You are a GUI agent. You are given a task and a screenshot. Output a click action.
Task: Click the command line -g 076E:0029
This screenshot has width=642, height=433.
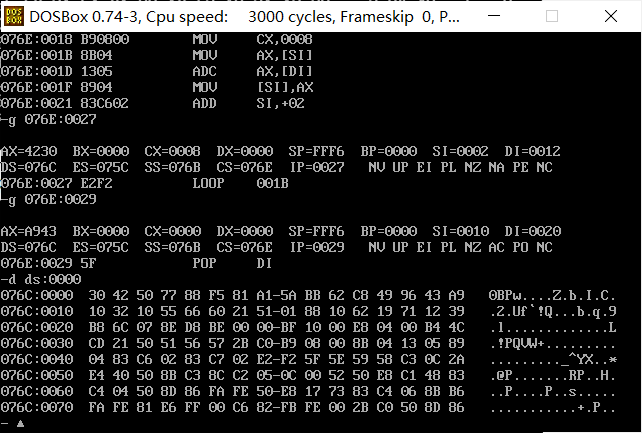coord(49,199)
